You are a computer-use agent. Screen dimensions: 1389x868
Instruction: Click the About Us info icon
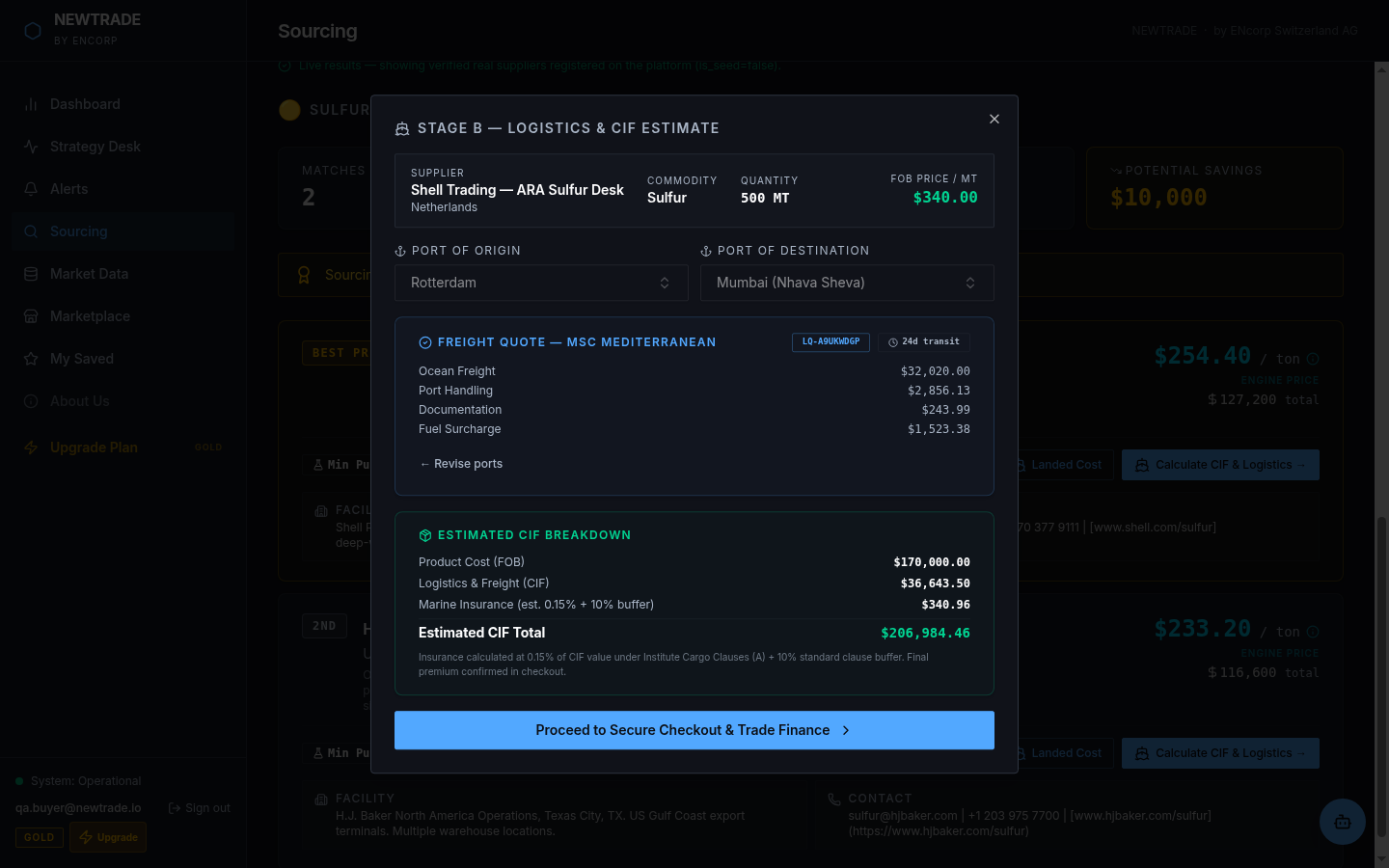point(31,401)
